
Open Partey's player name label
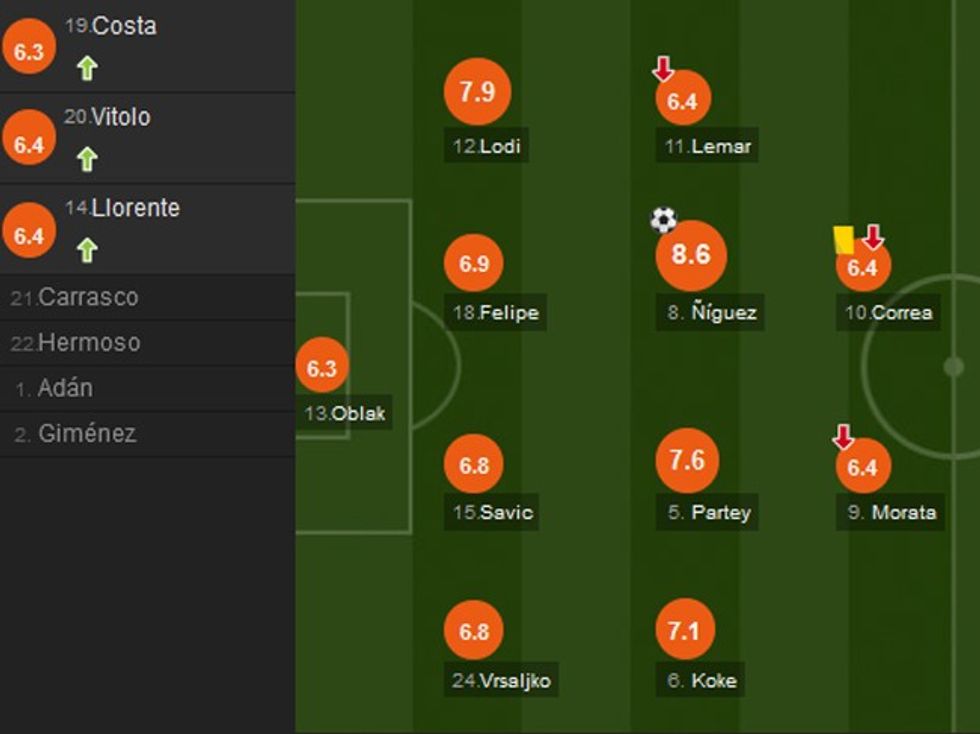point(709,513)
